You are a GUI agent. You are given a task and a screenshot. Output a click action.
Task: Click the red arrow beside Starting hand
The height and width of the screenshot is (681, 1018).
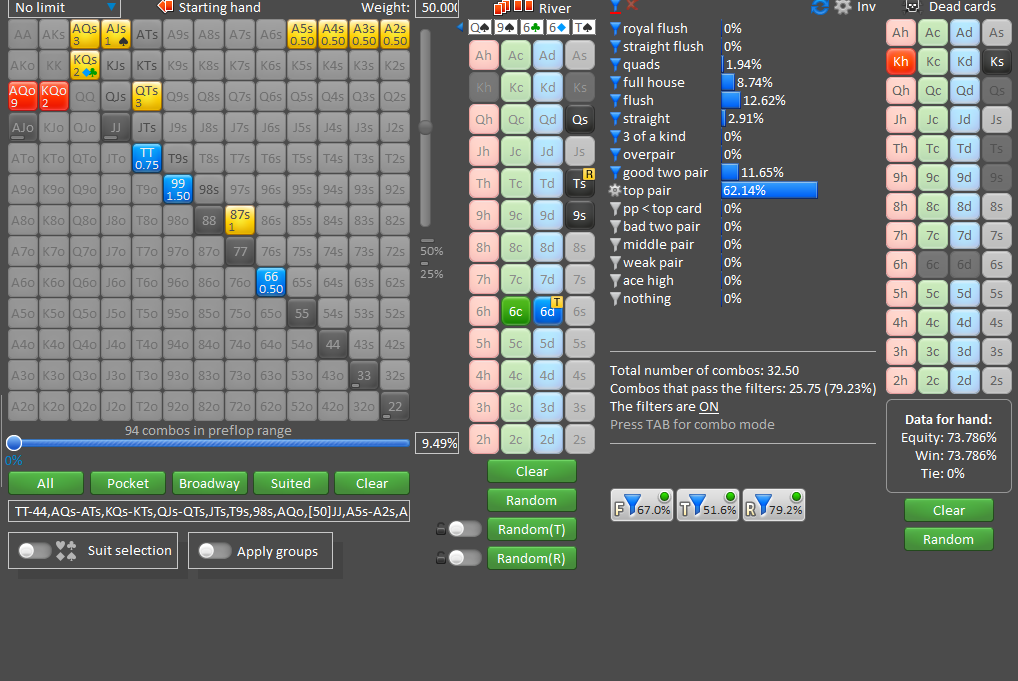pos(166,7)
